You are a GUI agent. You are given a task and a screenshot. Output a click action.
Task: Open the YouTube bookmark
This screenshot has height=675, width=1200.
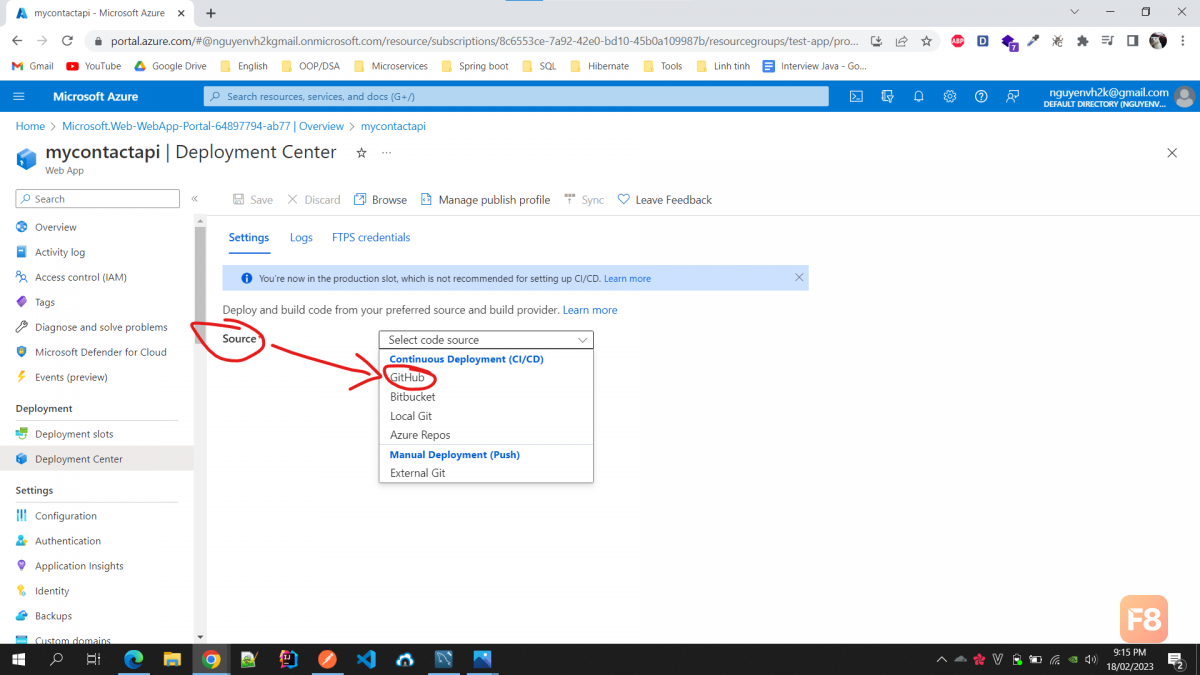click(x=93, y=66)
